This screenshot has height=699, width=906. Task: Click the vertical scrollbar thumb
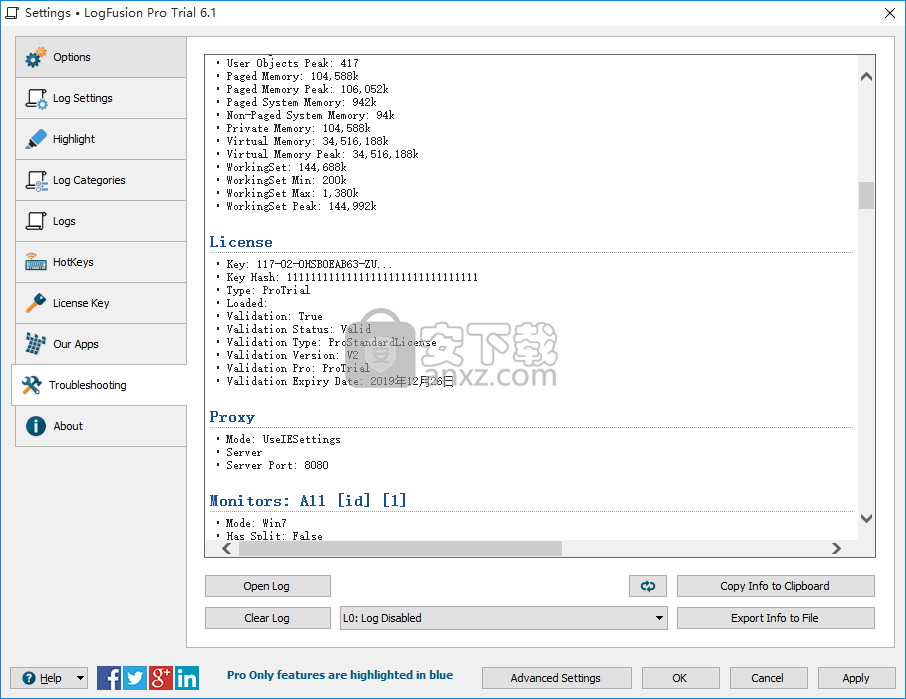tap(866, 195)
